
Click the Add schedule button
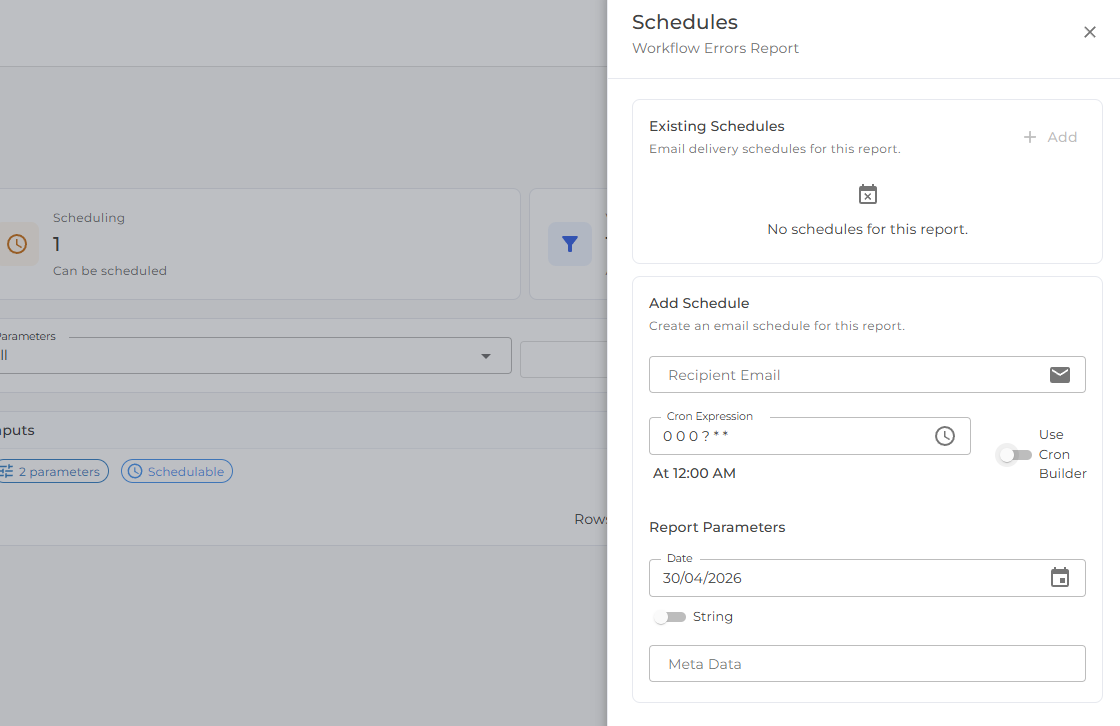(1050, 137)
